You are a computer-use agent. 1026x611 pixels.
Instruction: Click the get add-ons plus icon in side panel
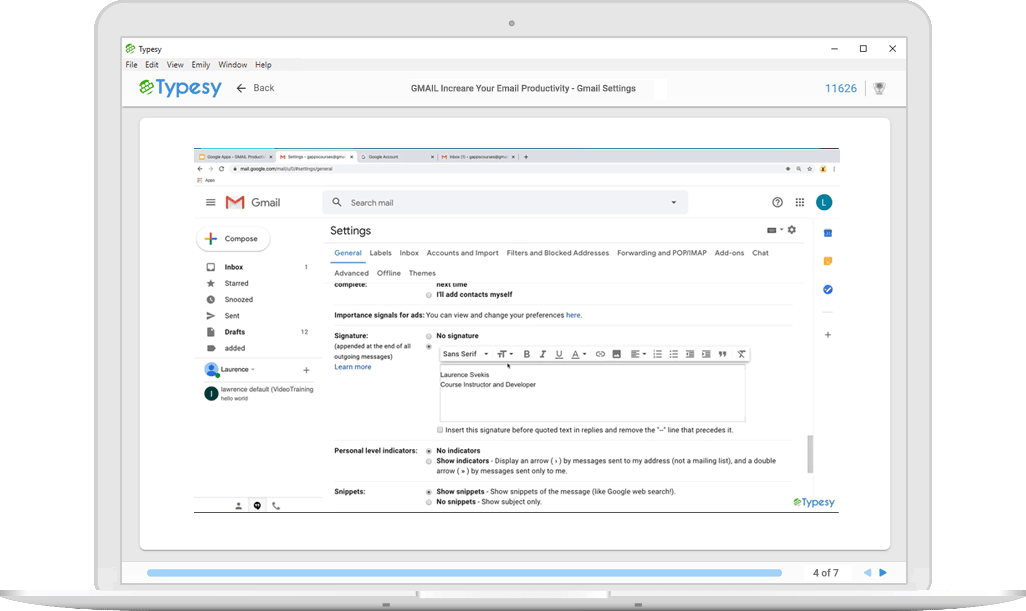828,335
